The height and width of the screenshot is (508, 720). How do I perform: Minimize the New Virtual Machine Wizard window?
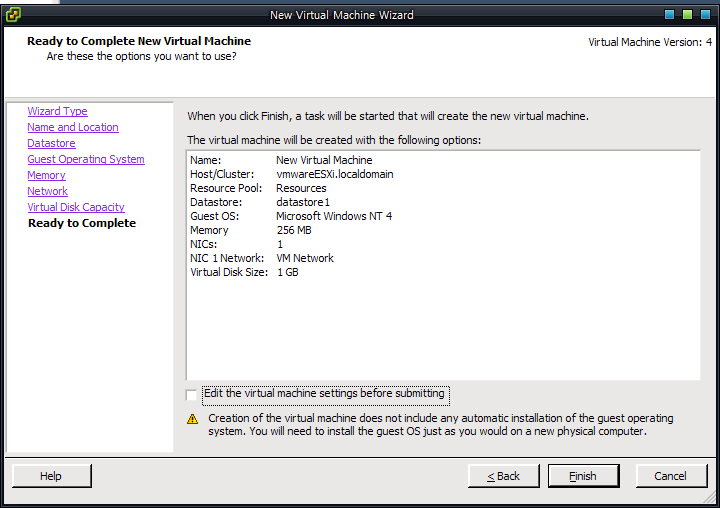click(669, 15)
